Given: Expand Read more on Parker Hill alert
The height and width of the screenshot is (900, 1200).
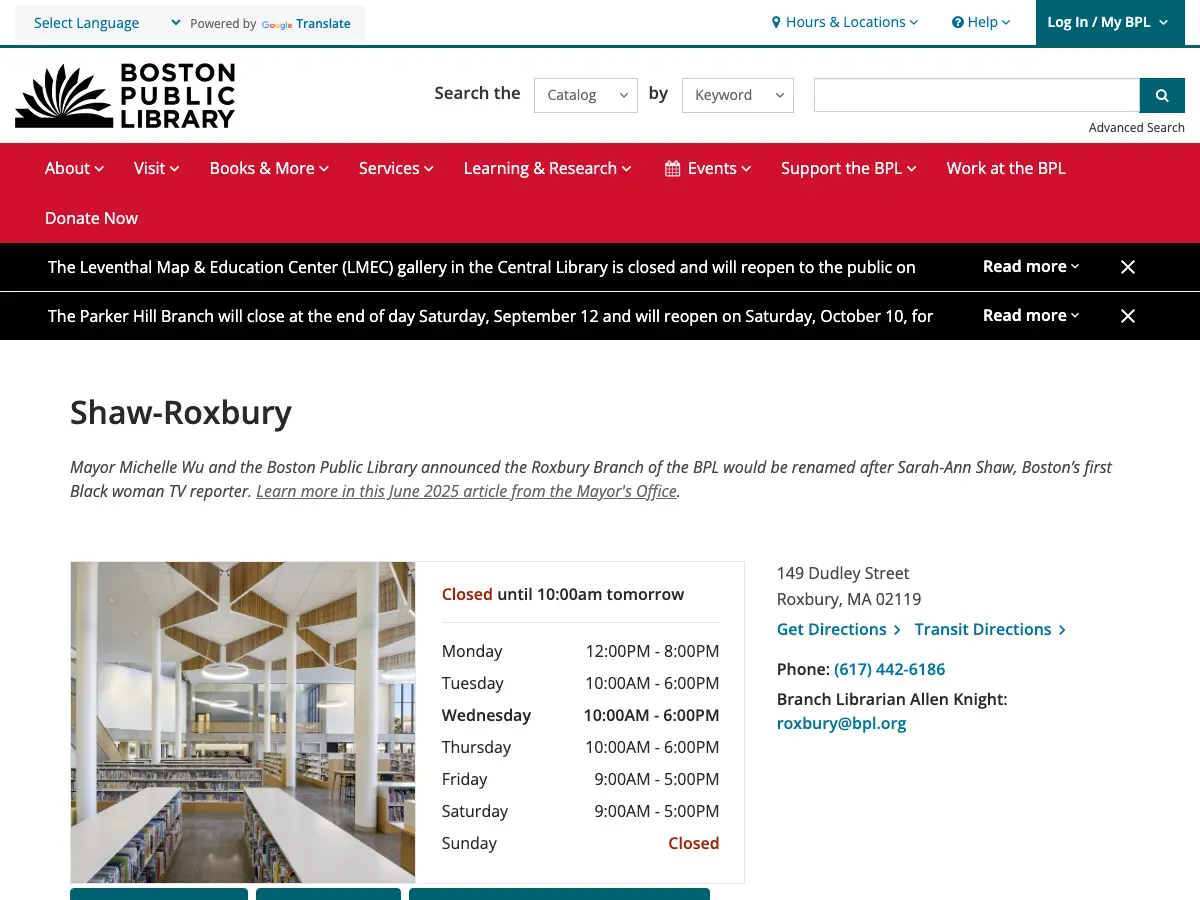Looking at the screenshot, I should point(1031,315).
